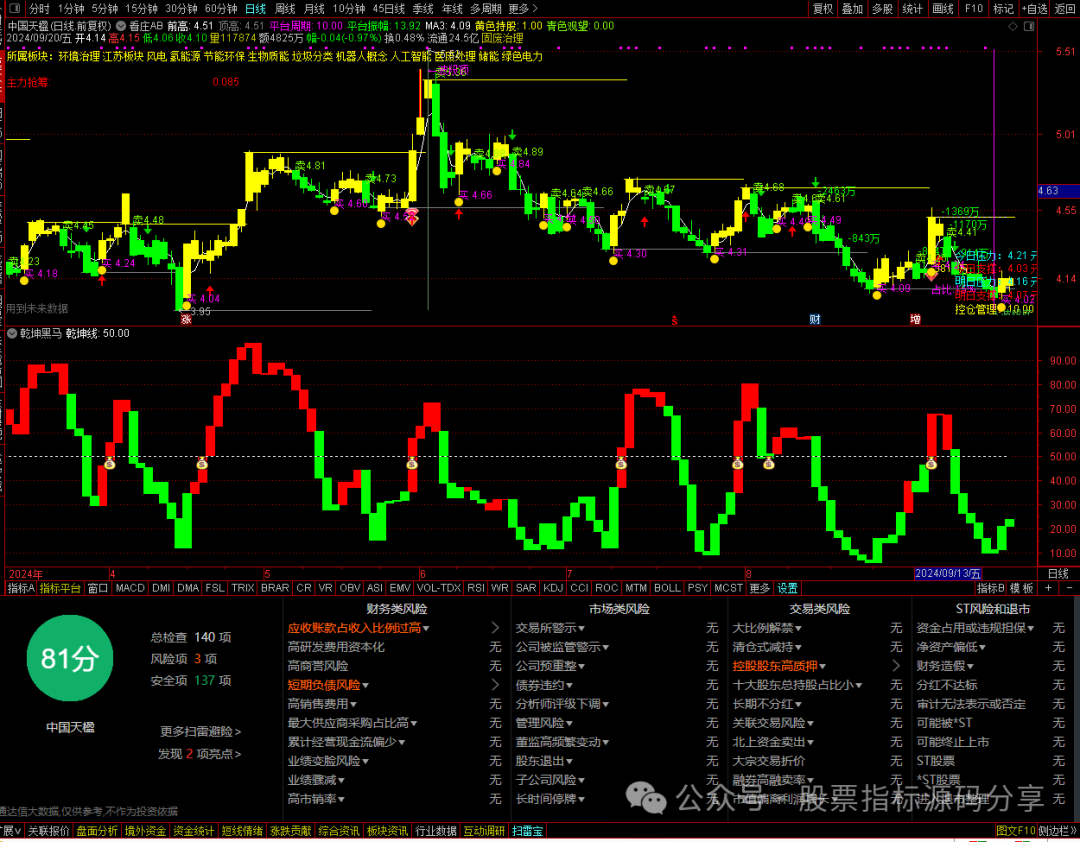Open indicator 设置 settings
This screenshot has height=842, width=1080.
pos(787,588)
